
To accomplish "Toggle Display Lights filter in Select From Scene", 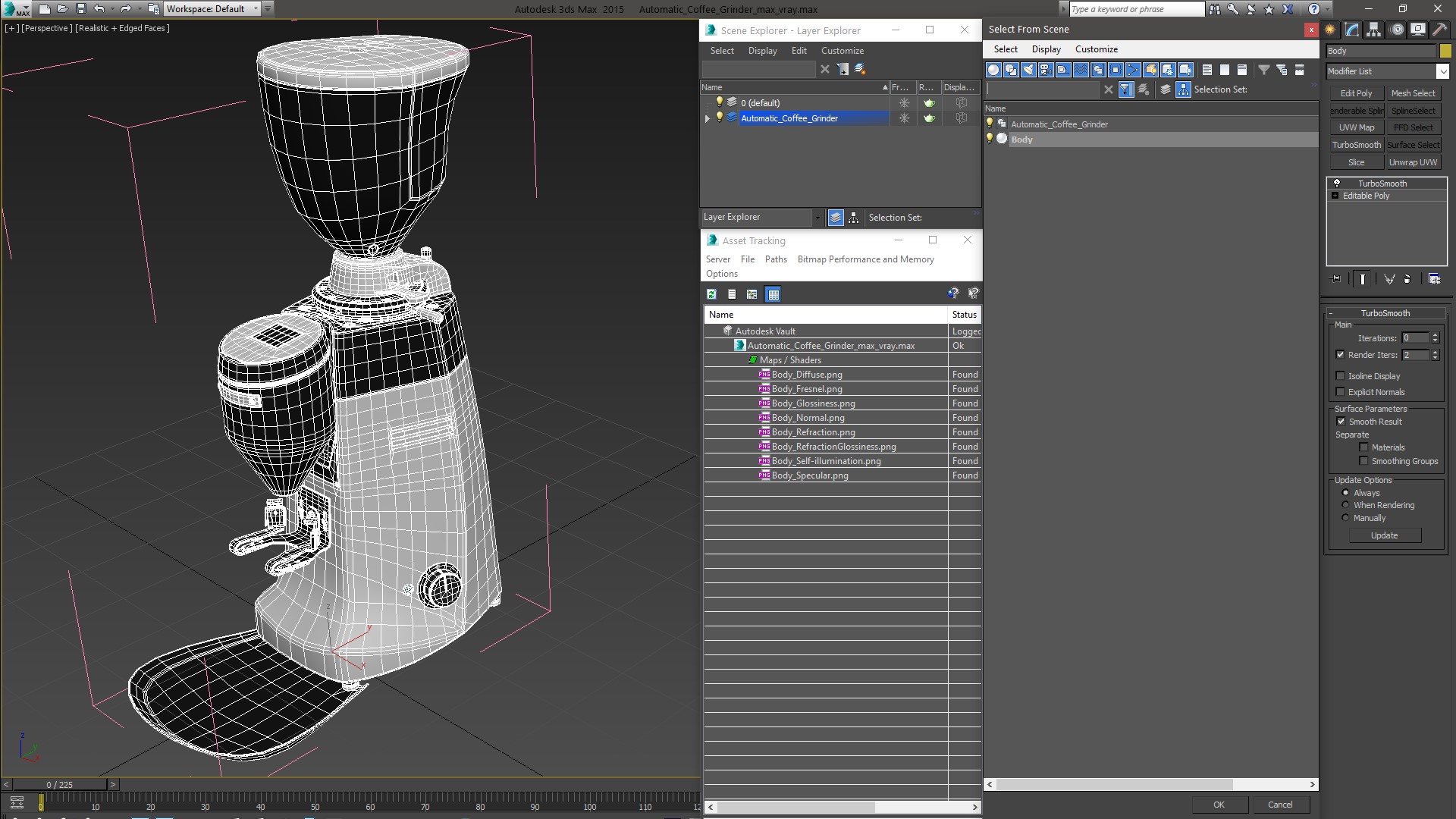I will click(x=1028, y=70).
